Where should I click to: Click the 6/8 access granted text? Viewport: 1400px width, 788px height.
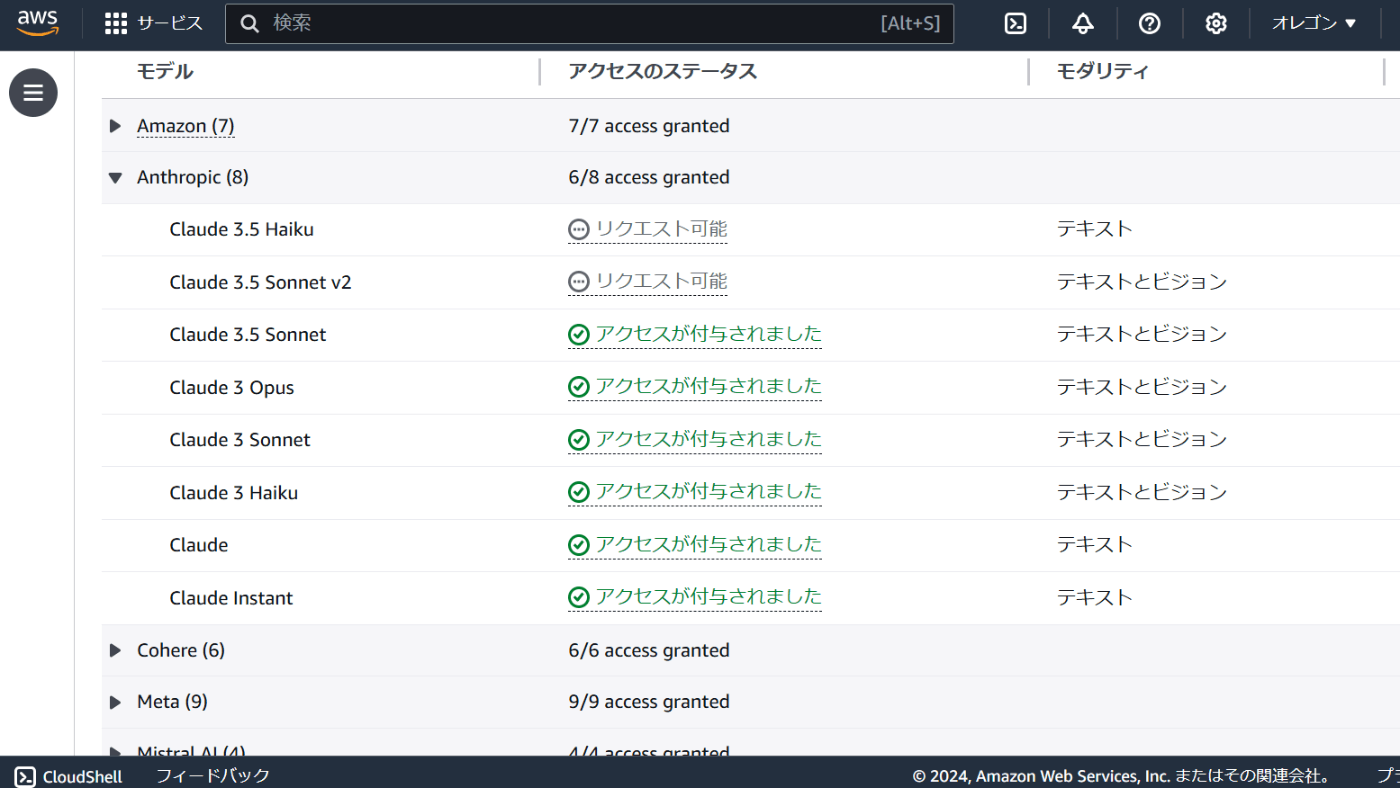pyautogui.click(x=649, y=178)
